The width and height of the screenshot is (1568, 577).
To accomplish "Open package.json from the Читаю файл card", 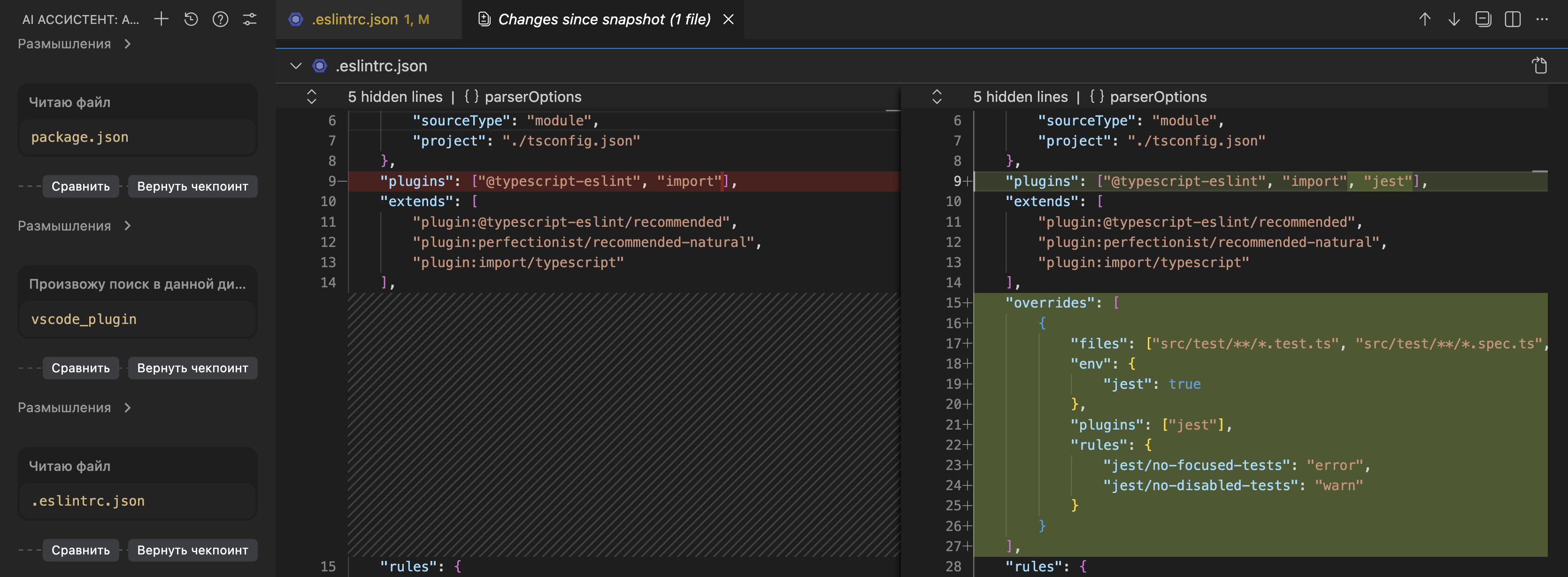I will (x=80, y=137).
